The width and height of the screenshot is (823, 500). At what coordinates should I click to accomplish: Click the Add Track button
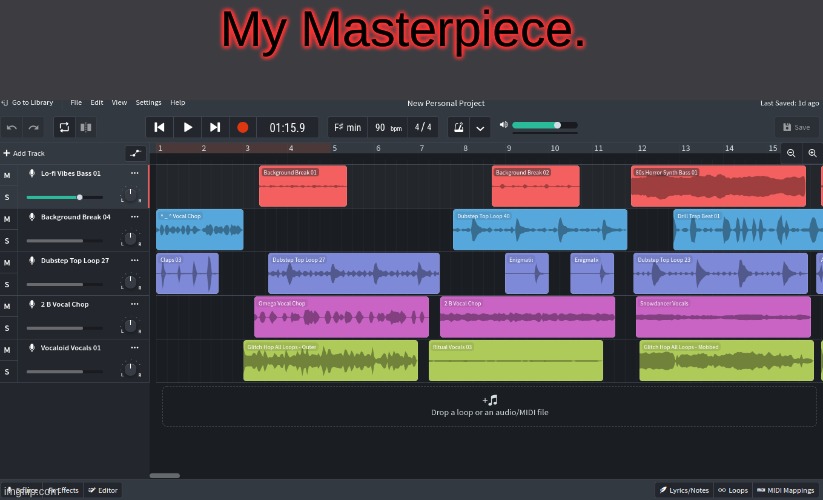(24, 153)
